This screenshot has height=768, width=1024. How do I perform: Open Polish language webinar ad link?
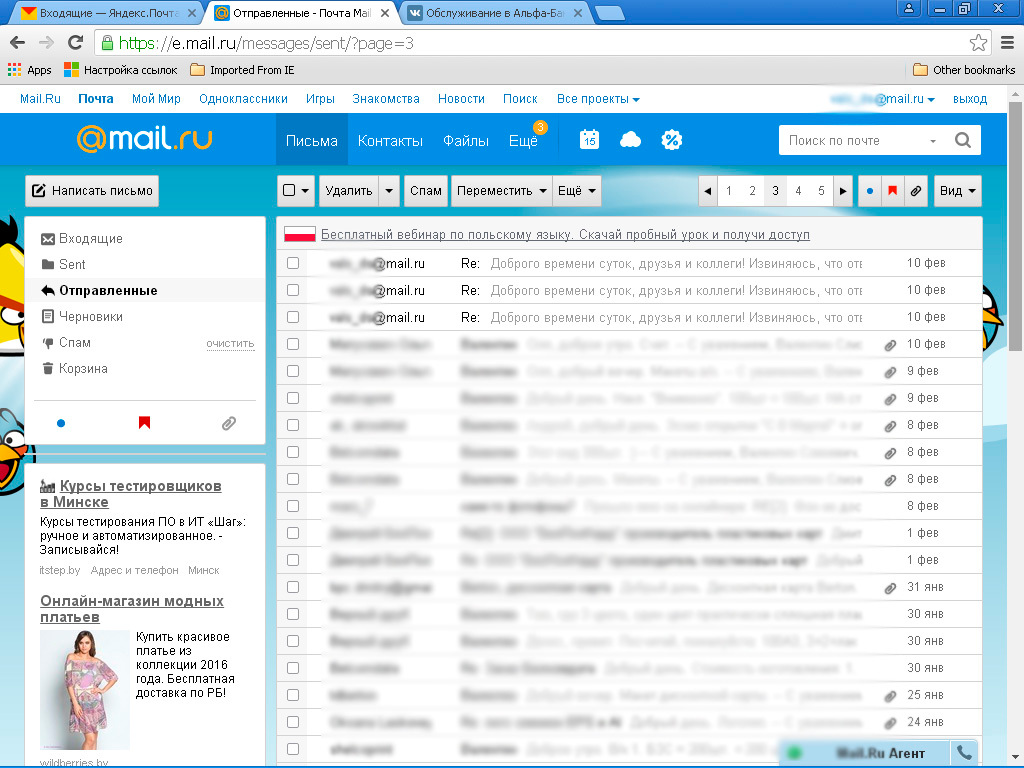pyautogui.click(x=565, y=234)
